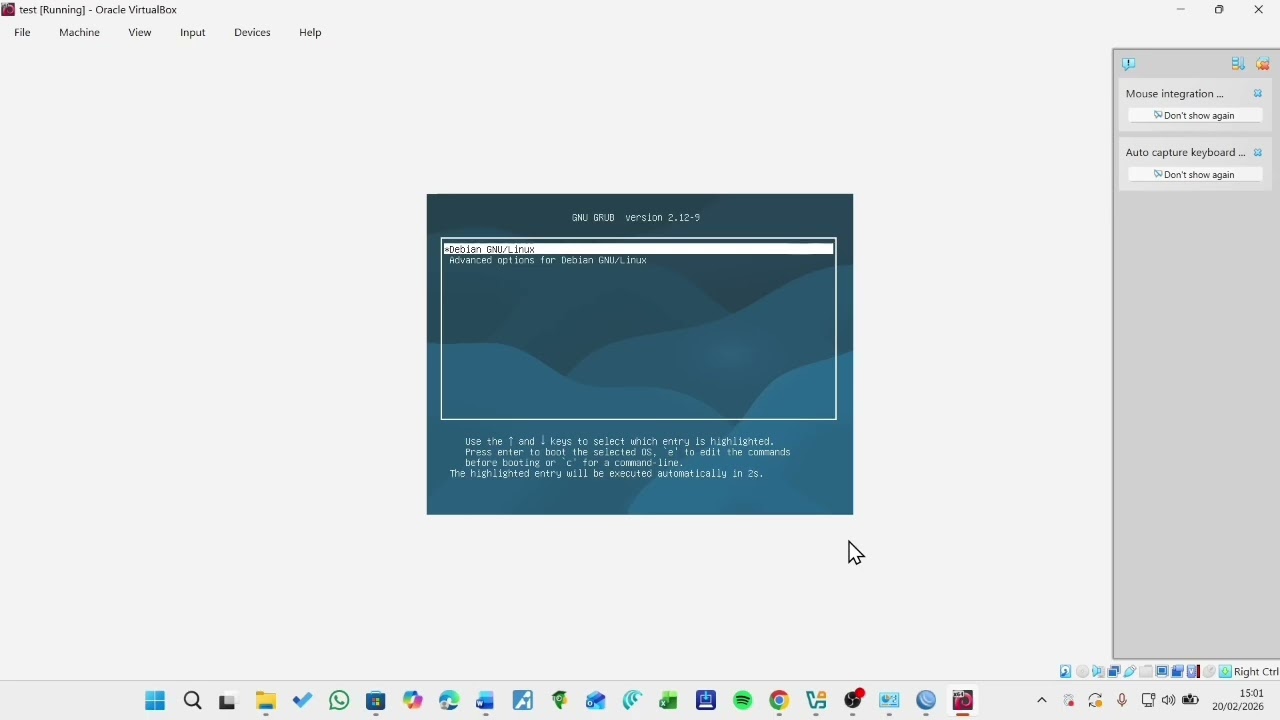Open volume control in system tray
The image size is (1280, 720).
(x=1169, y=701)
